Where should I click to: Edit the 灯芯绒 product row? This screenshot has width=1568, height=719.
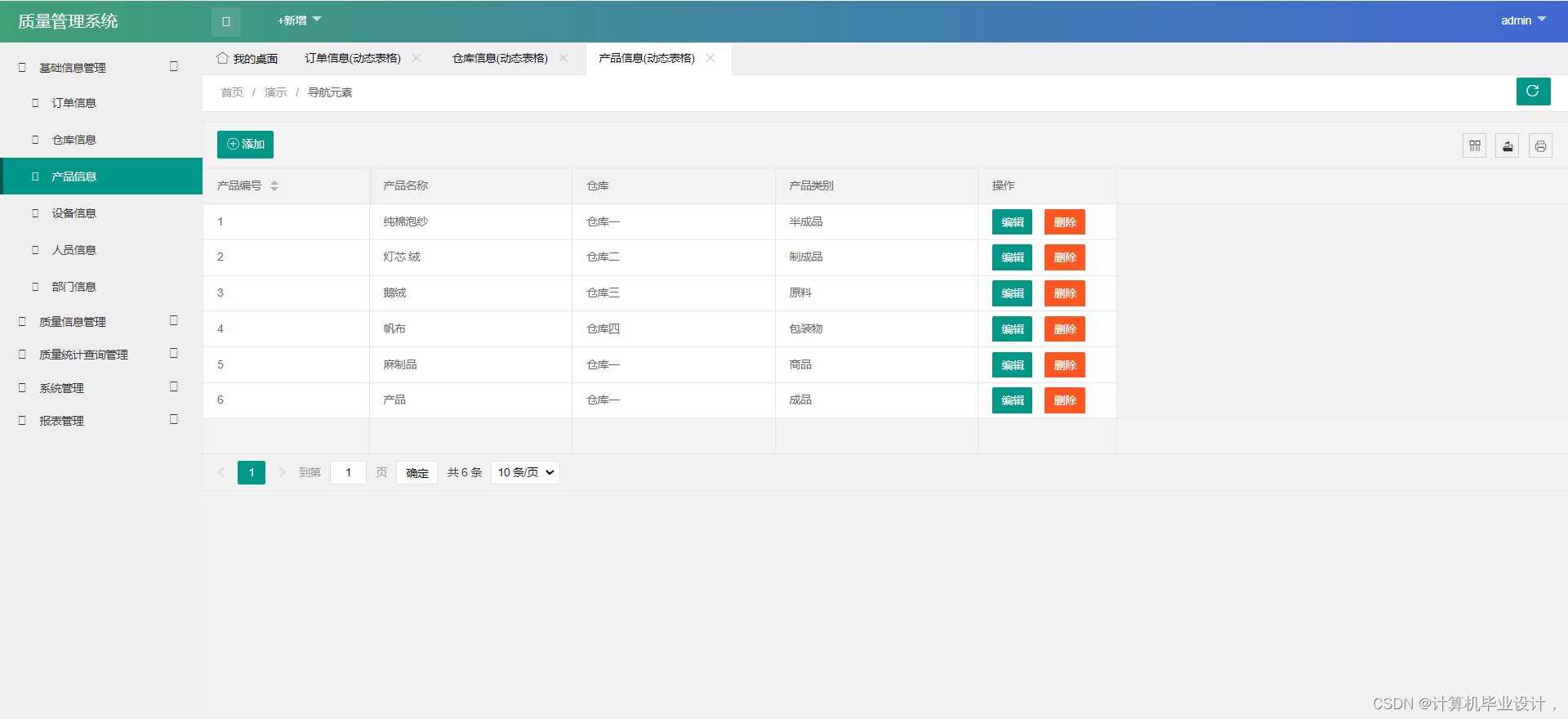[1012, 257]
